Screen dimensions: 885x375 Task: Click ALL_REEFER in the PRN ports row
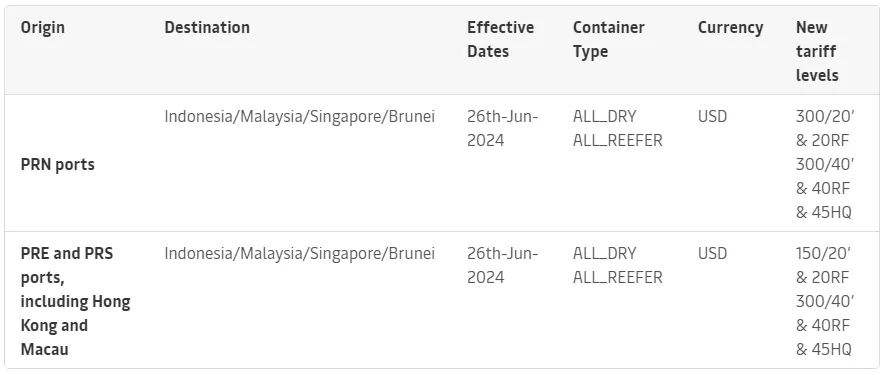tap(617, 140)
